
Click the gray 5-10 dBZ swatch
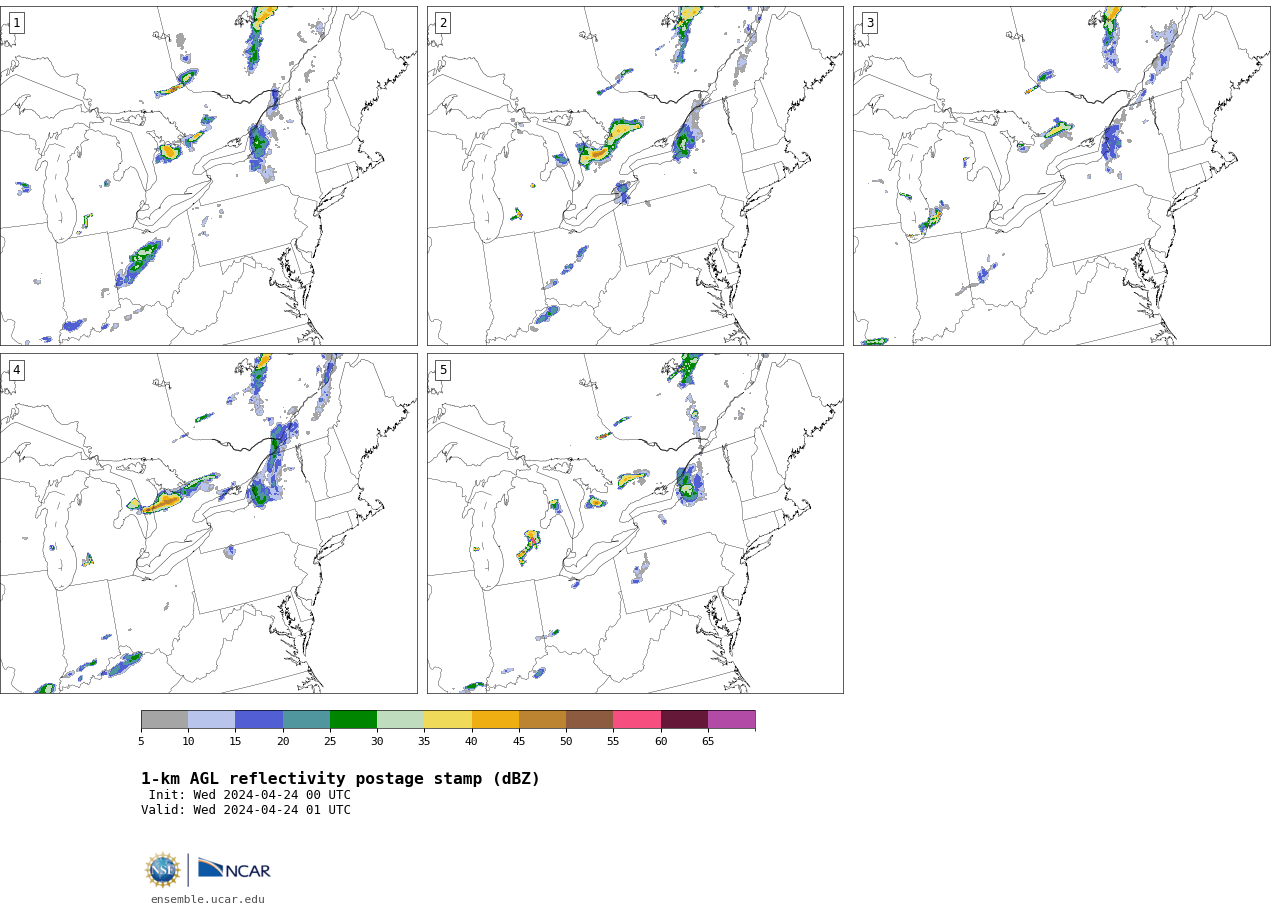[164, 720]
